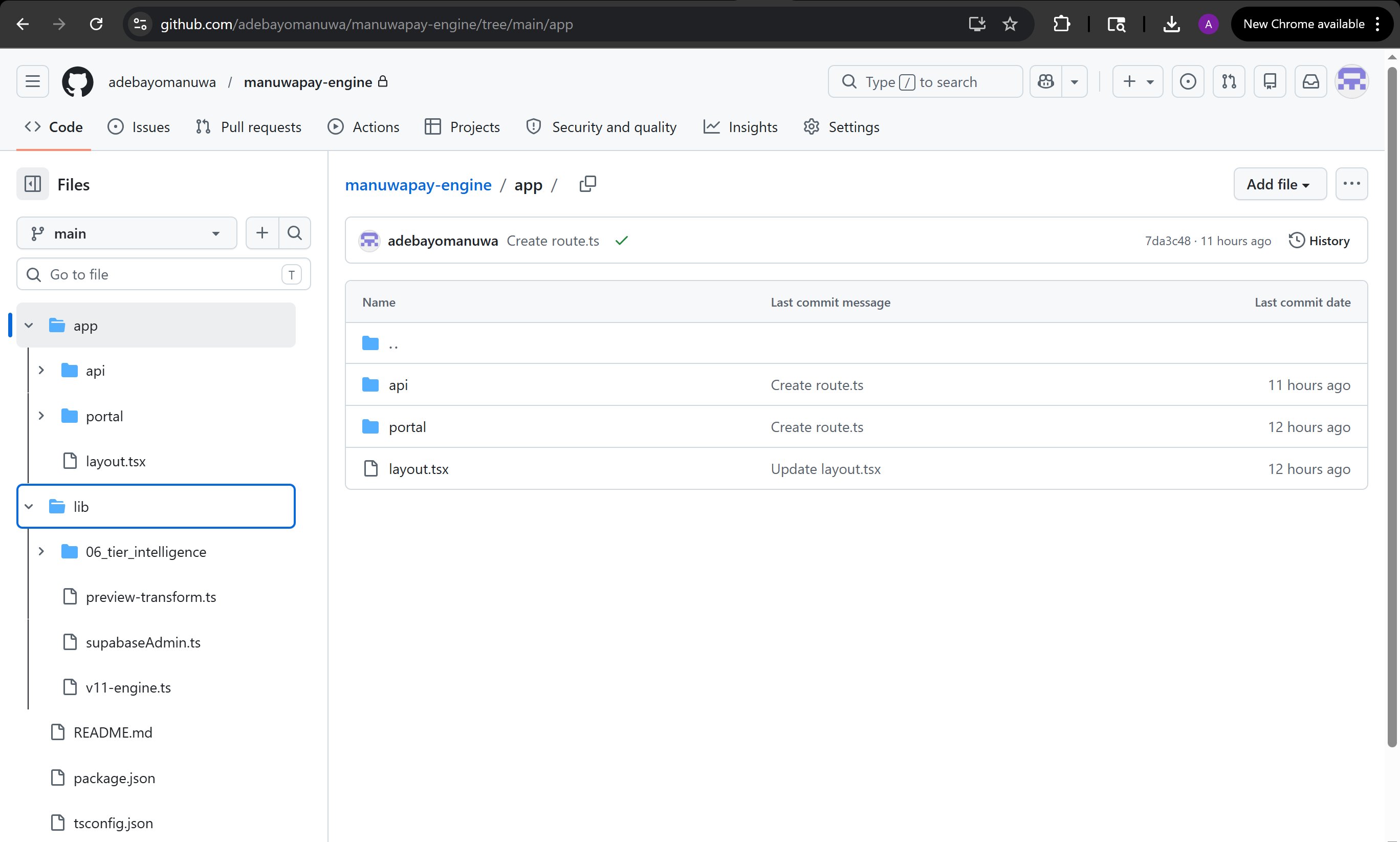Open the GitHub homepage via Octocat logo
The width and height of the screenshot is (1400, 842).
77,82
